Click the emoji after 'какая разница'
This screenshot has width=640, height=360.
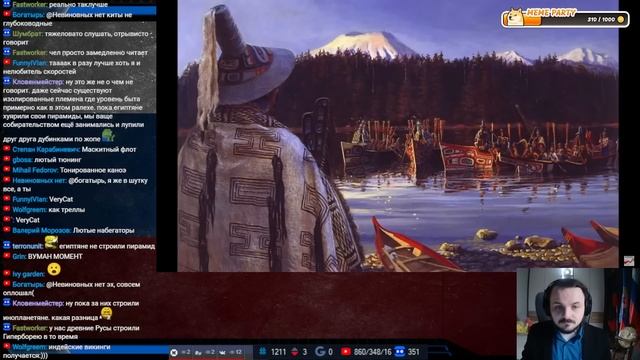[x=107, y=313]
